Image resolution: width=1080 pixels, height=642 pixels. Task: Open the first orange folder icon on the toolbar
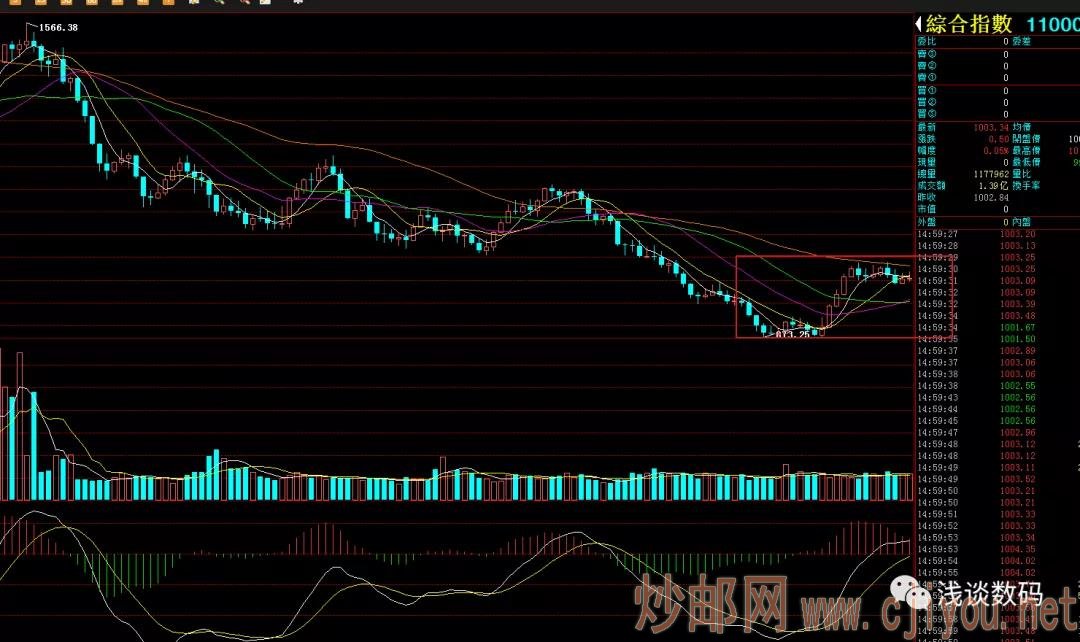[x=17, y=4]
